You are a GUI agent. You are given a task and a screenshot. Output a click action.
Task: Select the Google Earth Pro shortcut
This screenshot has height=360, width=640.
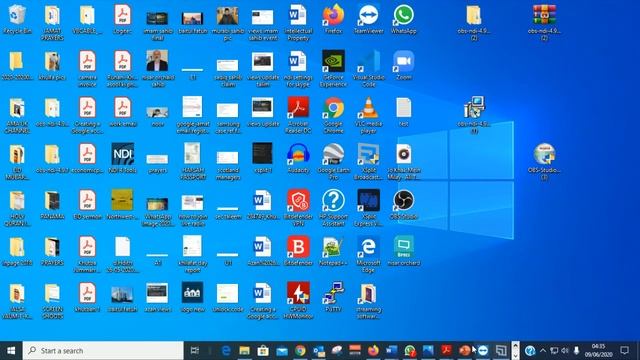pyautogui.click(x=333, y=161)
